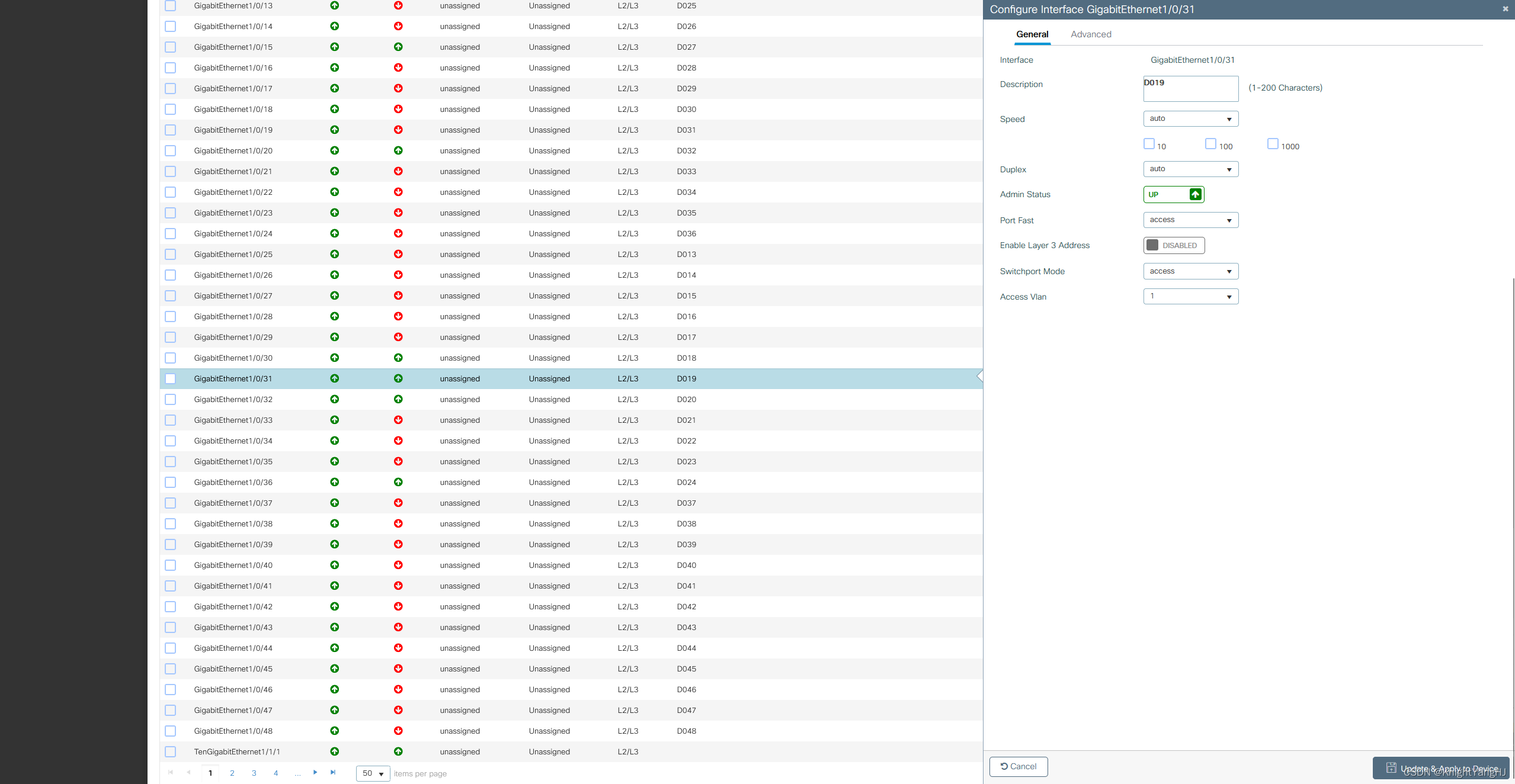The image size is (1515, 784).
Task: Click admin status icon for GigabitEthernet1/0/22
Action: (x=335, y=192)
